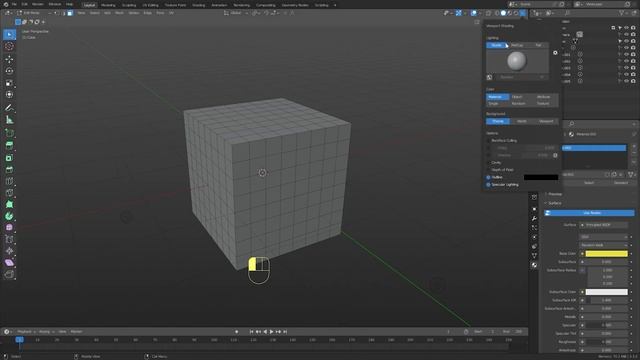The height and width of the screenshot is (360, 640).
Task: Choose MatCap lighting option
Action: coord(517,45)
